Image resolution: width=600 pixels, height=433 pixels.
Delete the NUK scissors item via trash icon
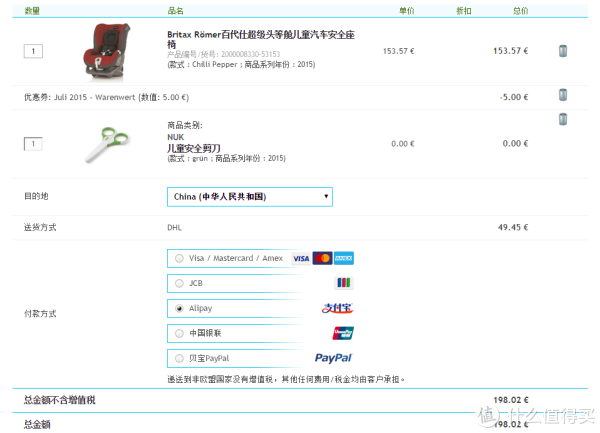coord(562,119)
